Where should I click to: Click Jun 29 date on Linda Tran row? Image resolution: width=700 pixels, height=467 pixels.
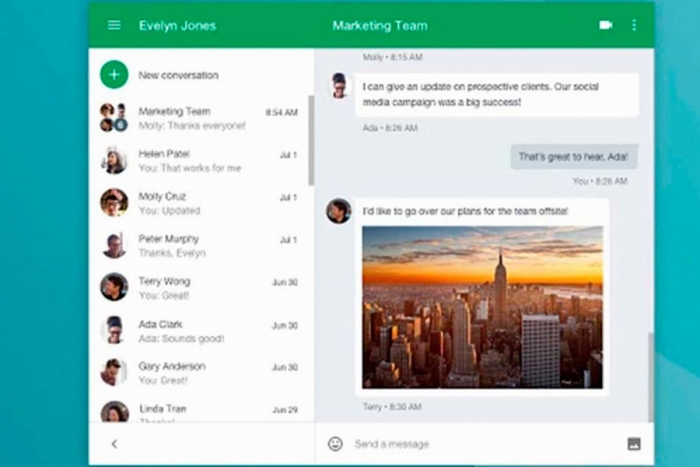(285, 410)
